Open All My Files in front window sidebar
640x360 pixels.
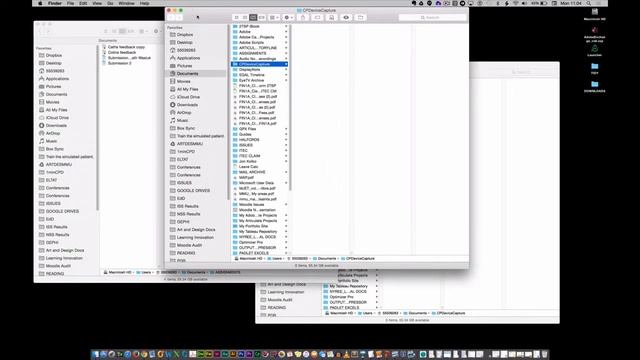tap(184, 89)
